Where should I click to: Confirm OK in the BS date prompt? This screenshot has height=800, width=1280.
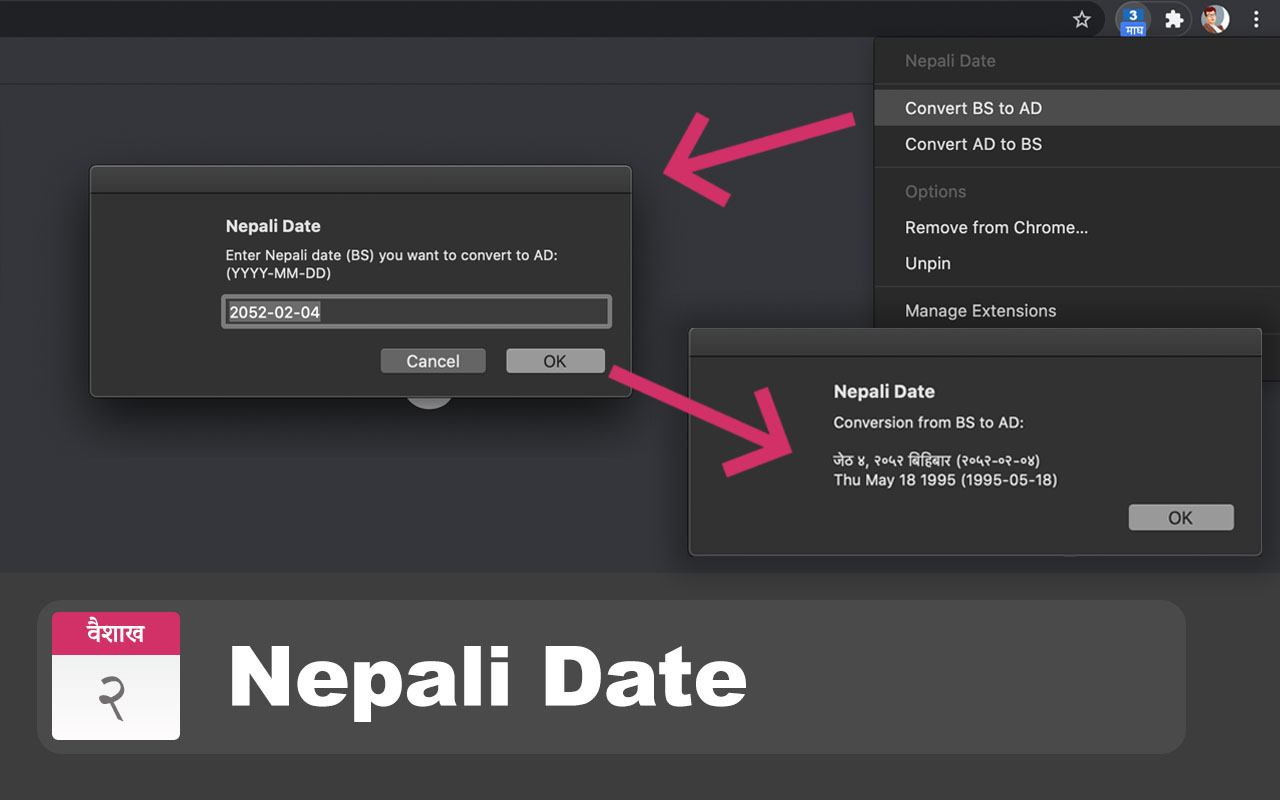coord(555,361)
